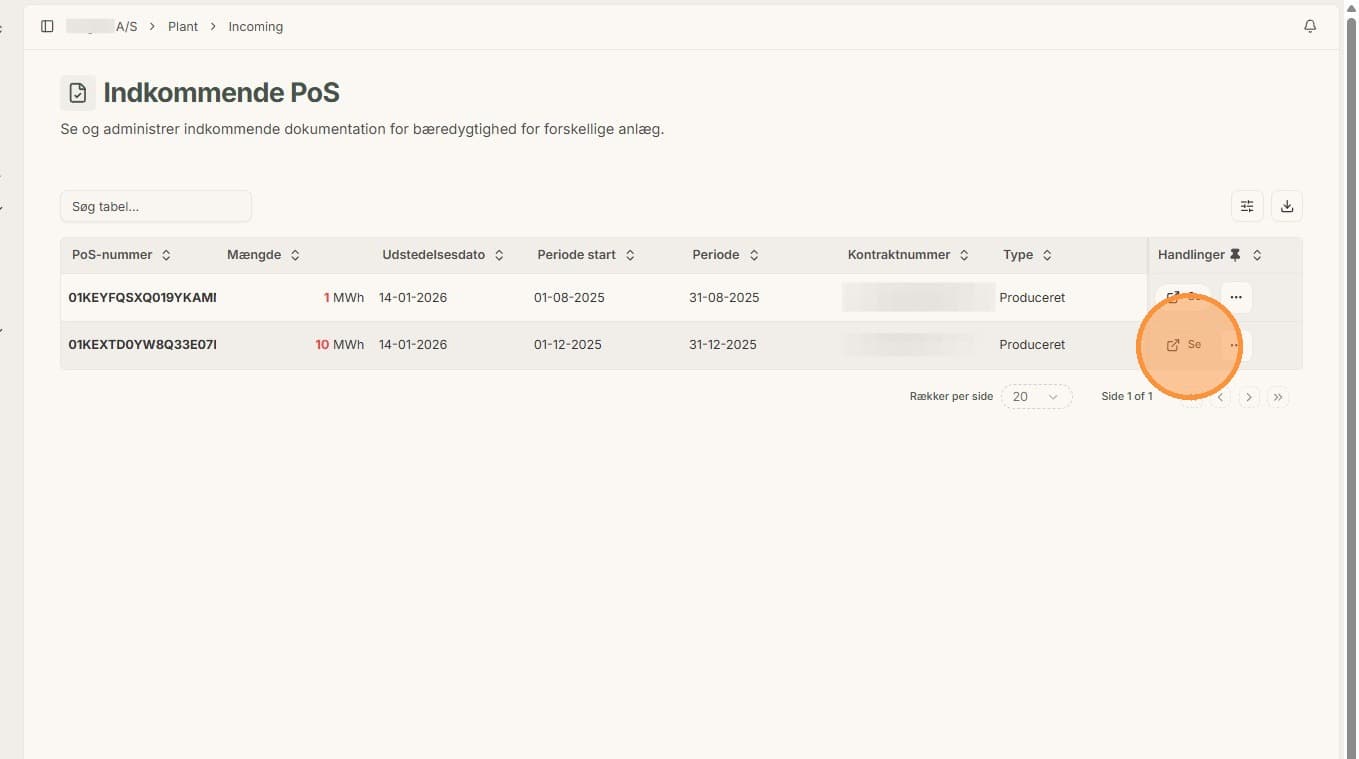Click the Periode start column header
The image size is (1359, 759).
pyautogui.click(x=576, y=255)
